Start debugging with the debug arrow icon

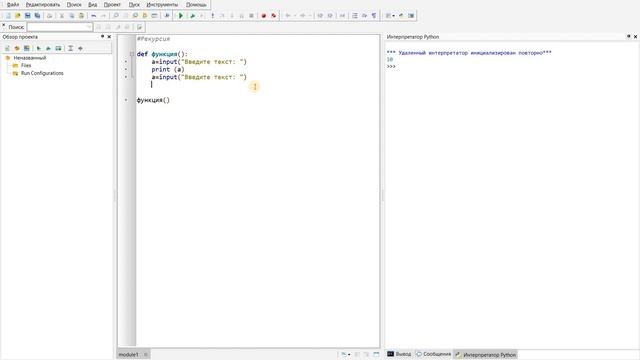(x=193, y=16)
